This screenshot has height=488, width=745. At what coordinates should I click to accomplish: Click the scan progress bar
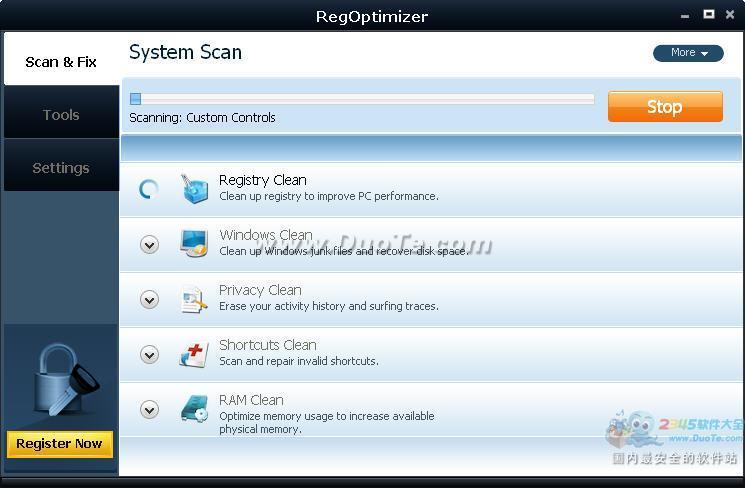click(x=362, y=99)
